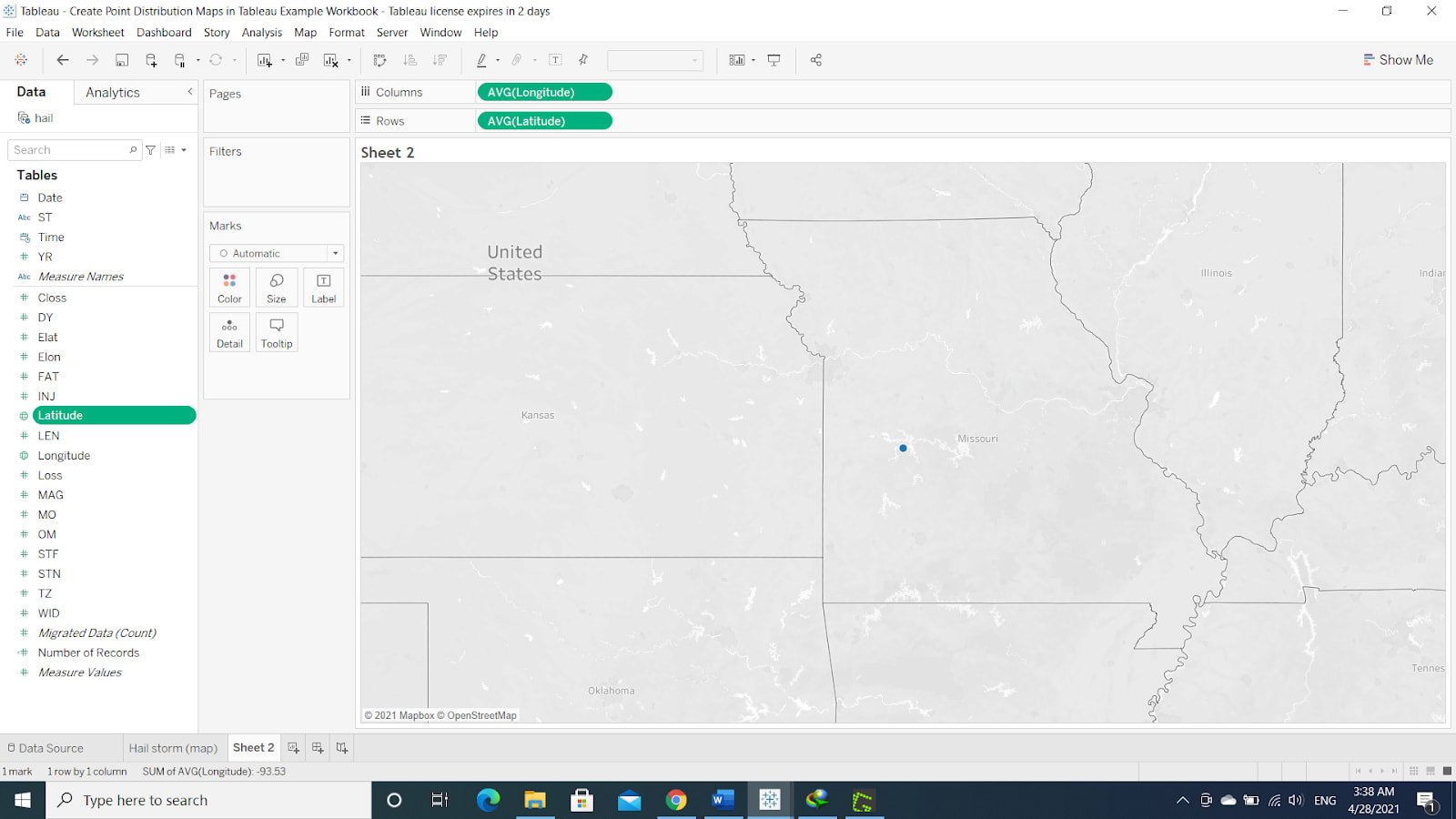Select the Number of Records field
The width and height of the screenshot is (1456, 819).
88,653
